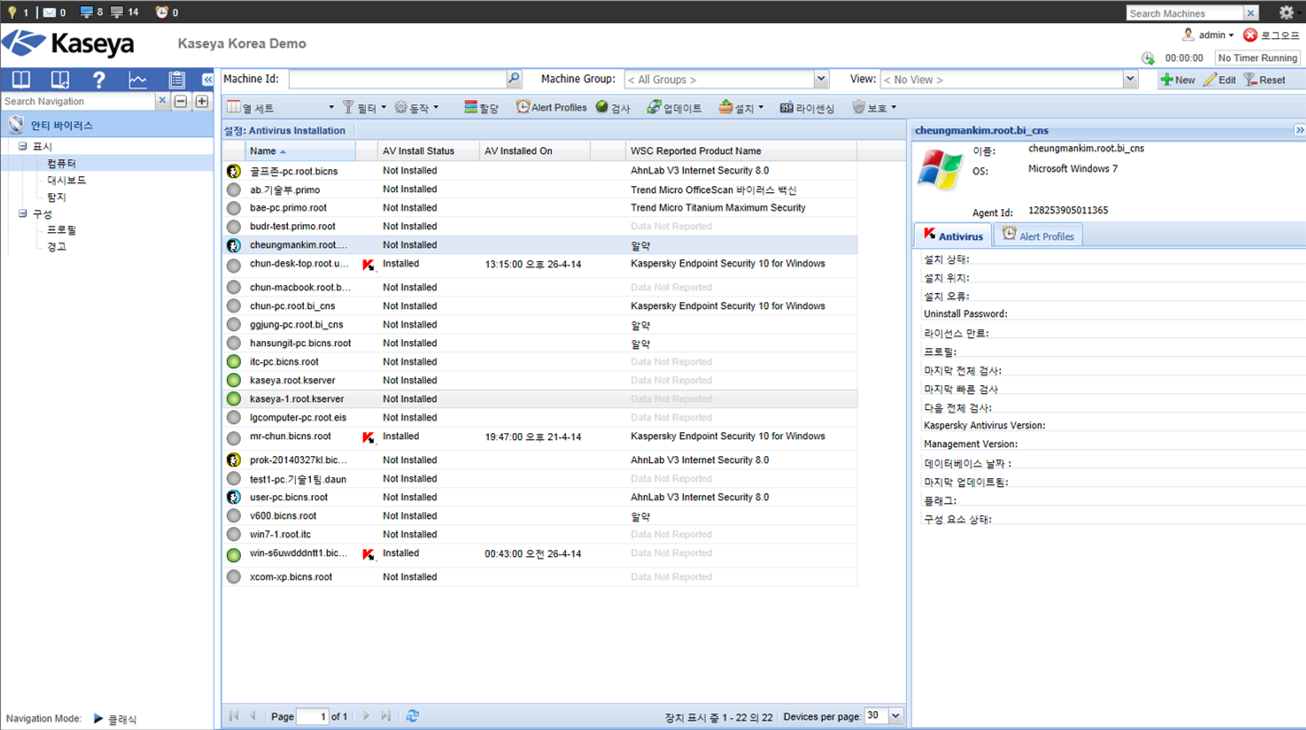The width and height of the screenshot is (1306, 730).
Task: Click the Kaspersky icon on win-s6uwdddntt1 row
Action: point(368,554)
